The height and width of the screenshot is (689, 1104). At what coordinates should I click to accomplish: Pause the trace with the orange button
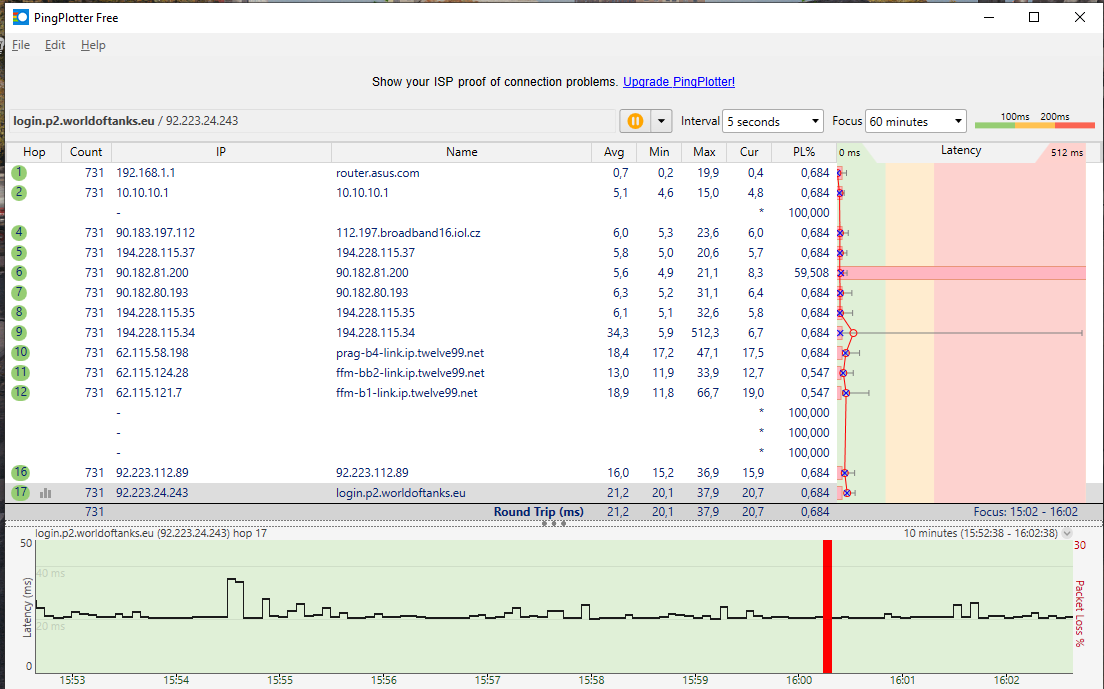[634, 121]
